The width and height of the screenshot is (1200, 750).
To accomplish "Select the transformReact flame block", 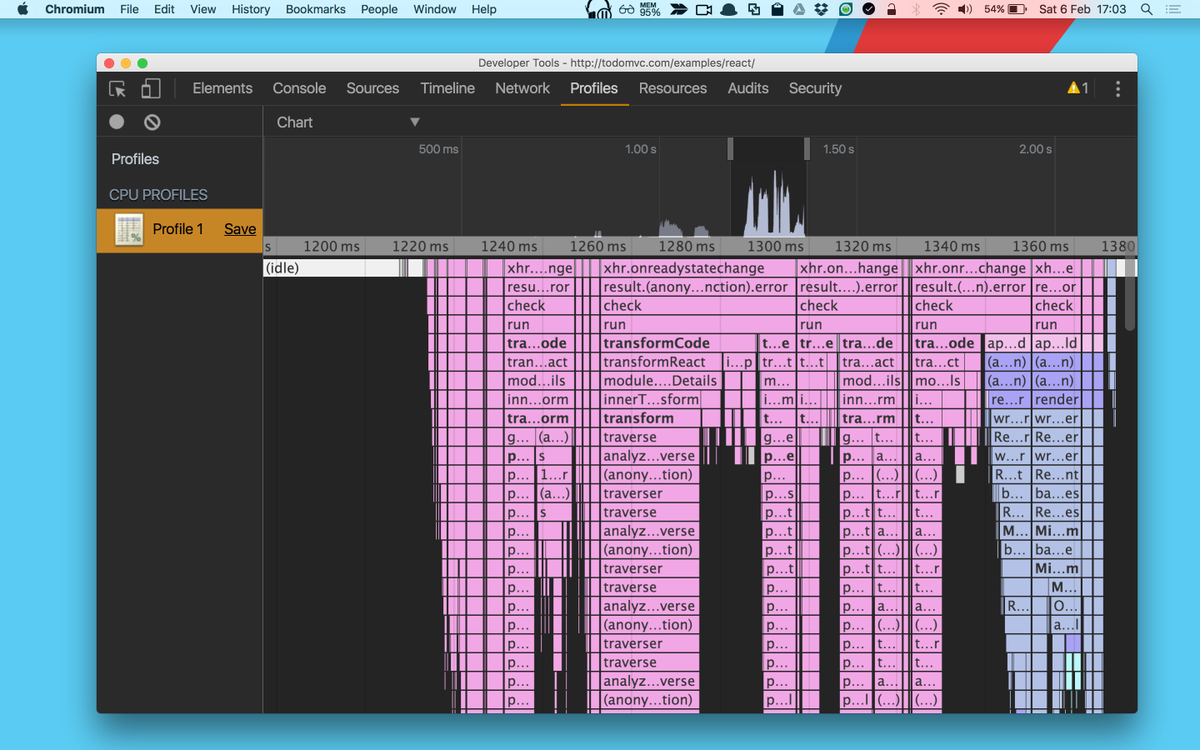I will coord(661,362).
